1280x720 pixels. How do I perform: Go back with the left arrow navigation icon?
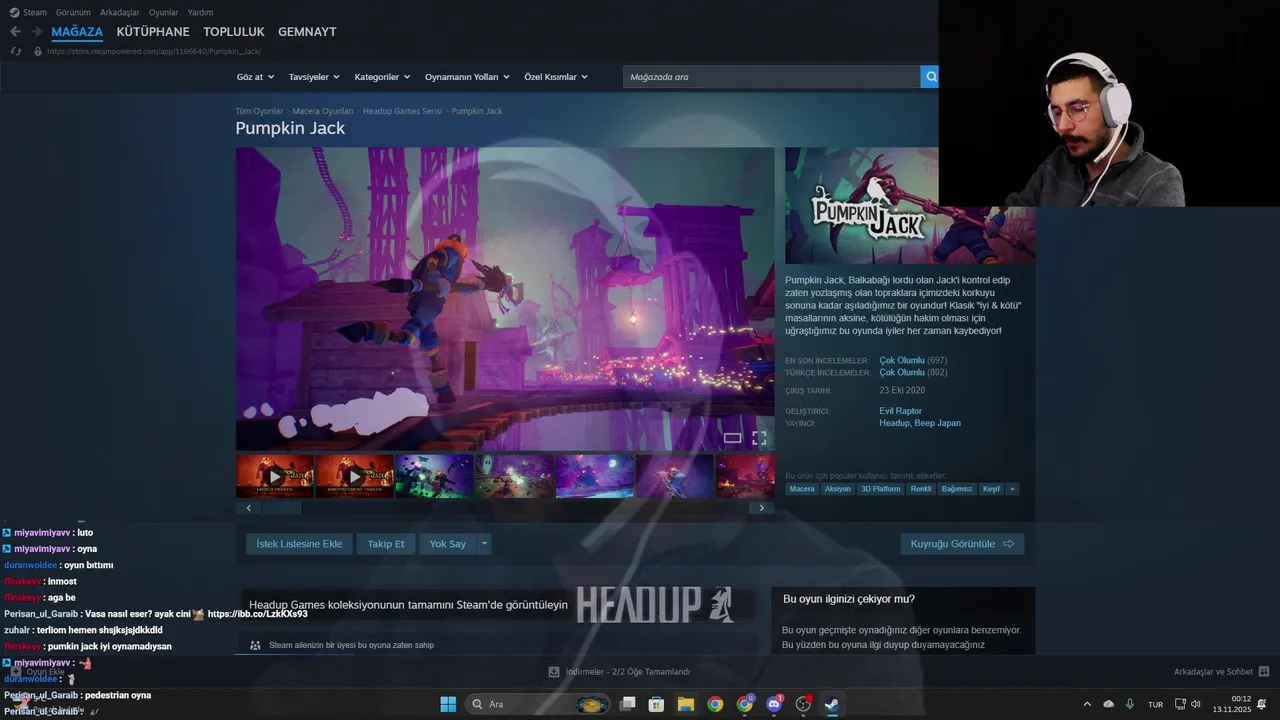(15, 32)
